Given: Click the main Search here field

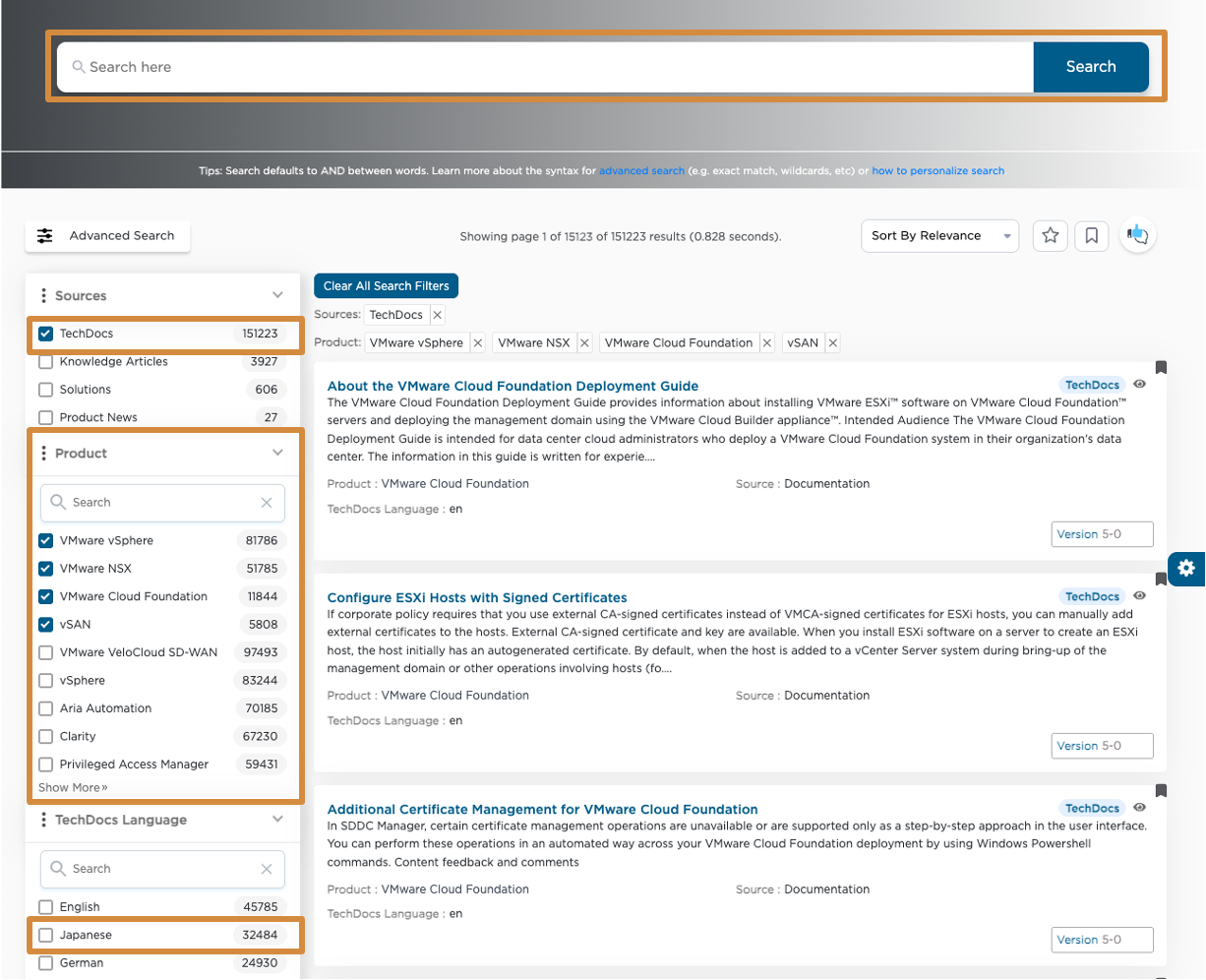Looking at the screenshot, I should click(x=545, y=67).
